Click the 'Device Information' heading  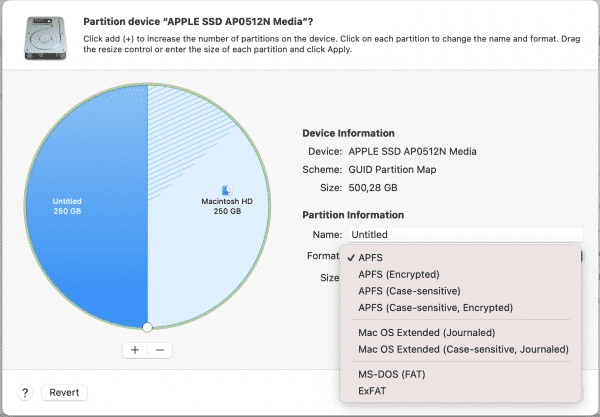[x=348, y=133]
